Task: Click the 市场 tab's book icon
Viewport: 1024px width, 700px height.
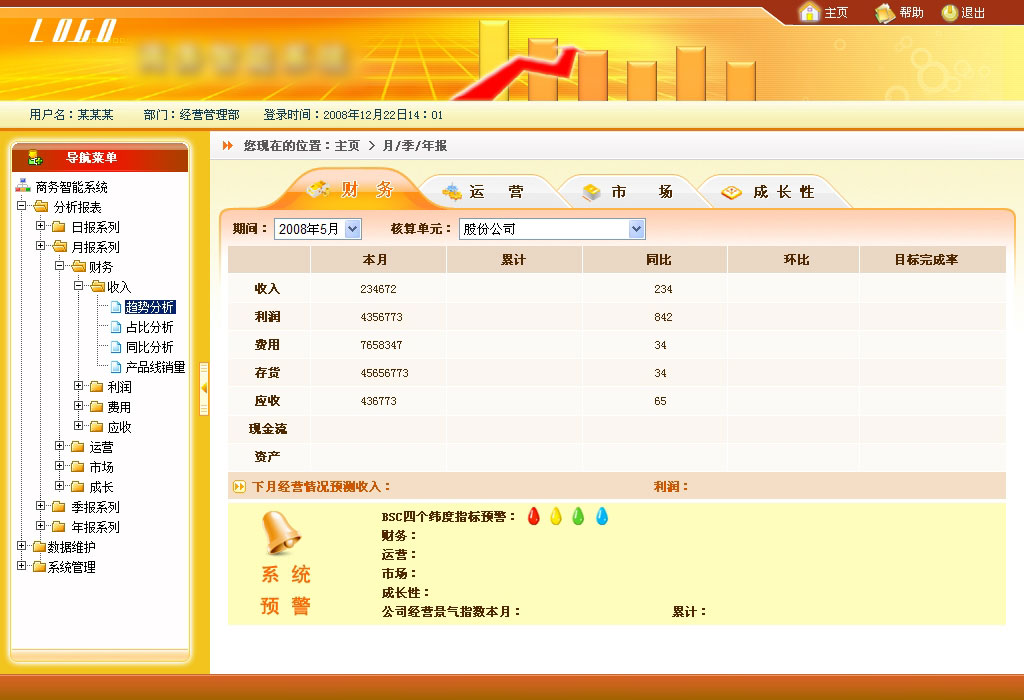Action: point(591,192)
